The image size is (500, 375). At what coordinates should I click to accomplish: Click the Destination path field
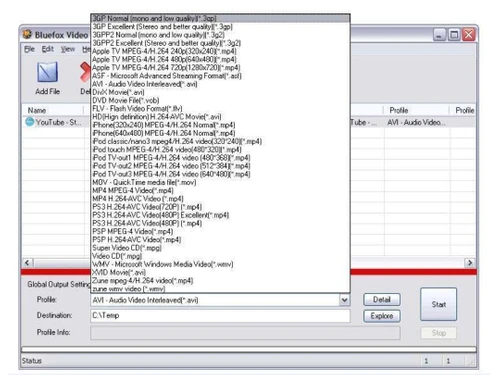pyautogui.click(x=220, y=315)
